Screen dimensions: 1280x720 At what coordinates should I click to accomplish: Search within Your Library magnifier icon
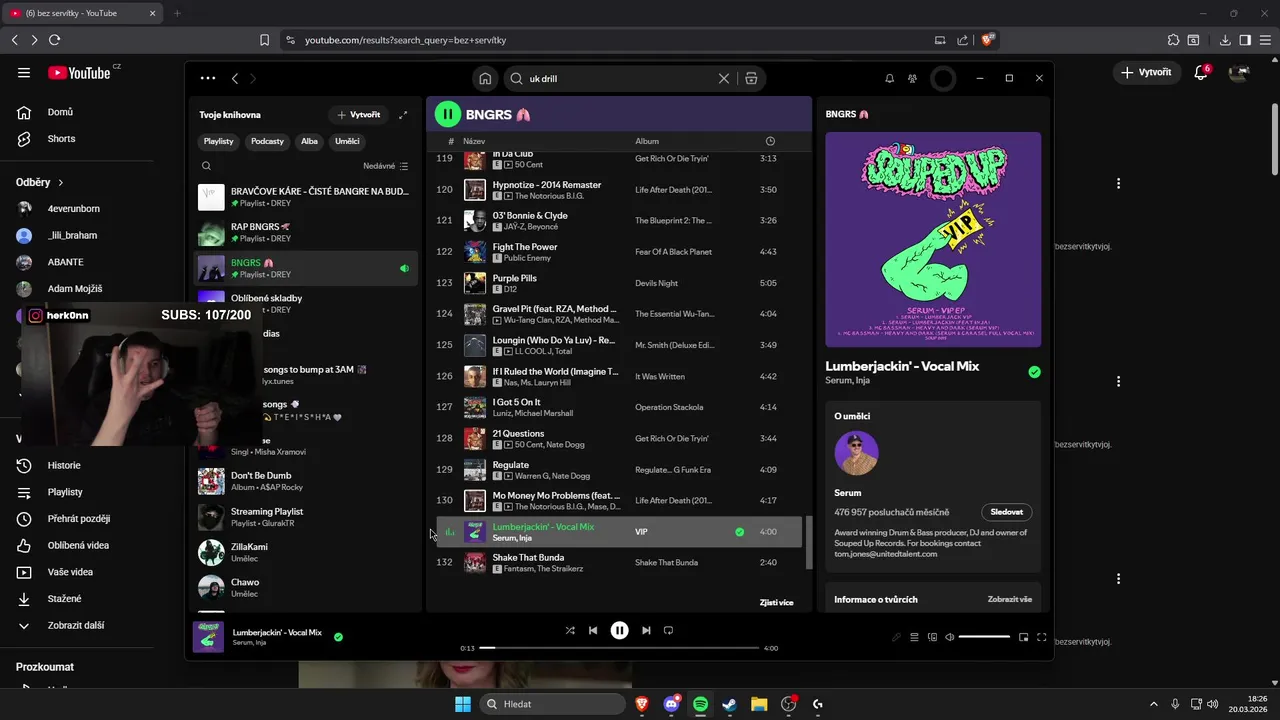coord(206,166)
